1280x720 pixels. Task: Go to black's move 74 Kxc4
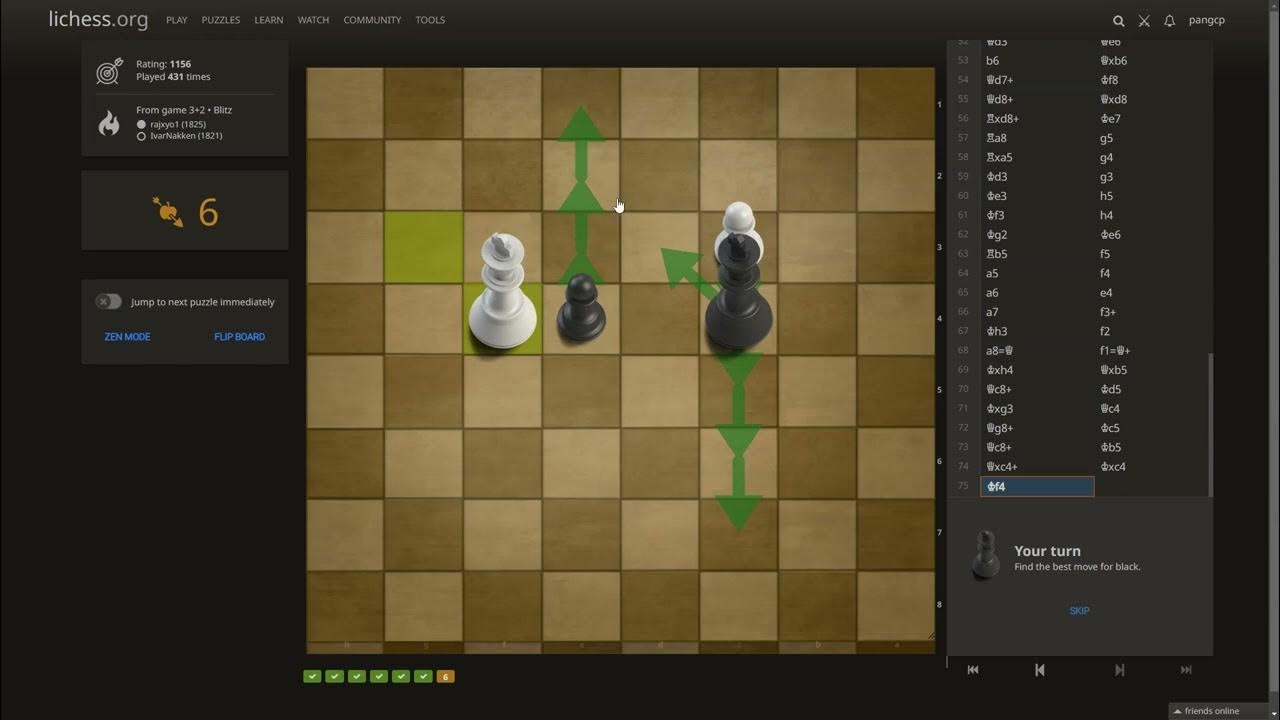coord(1150,467)
